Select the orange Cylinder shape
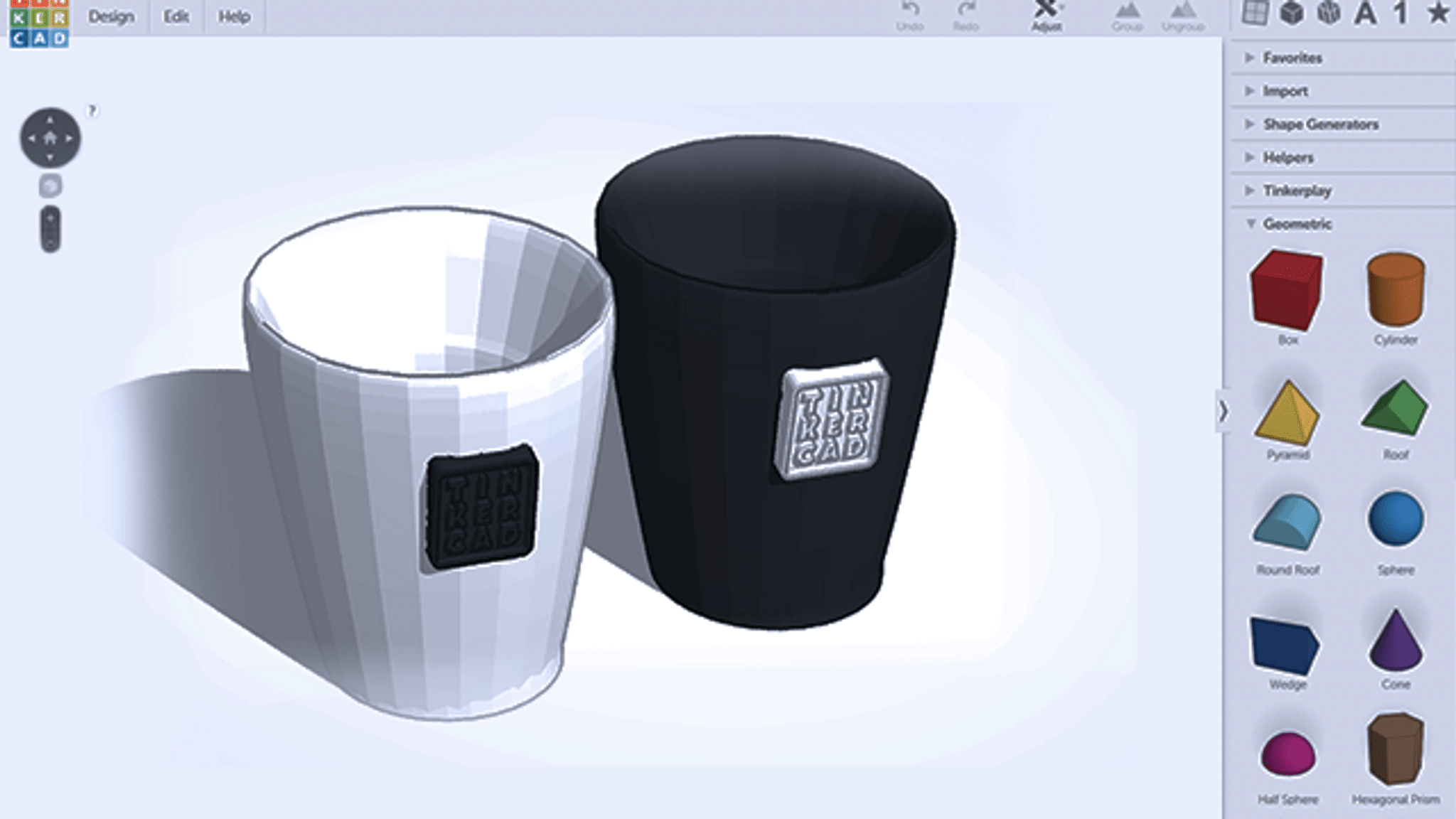 tap(1396, 289)
